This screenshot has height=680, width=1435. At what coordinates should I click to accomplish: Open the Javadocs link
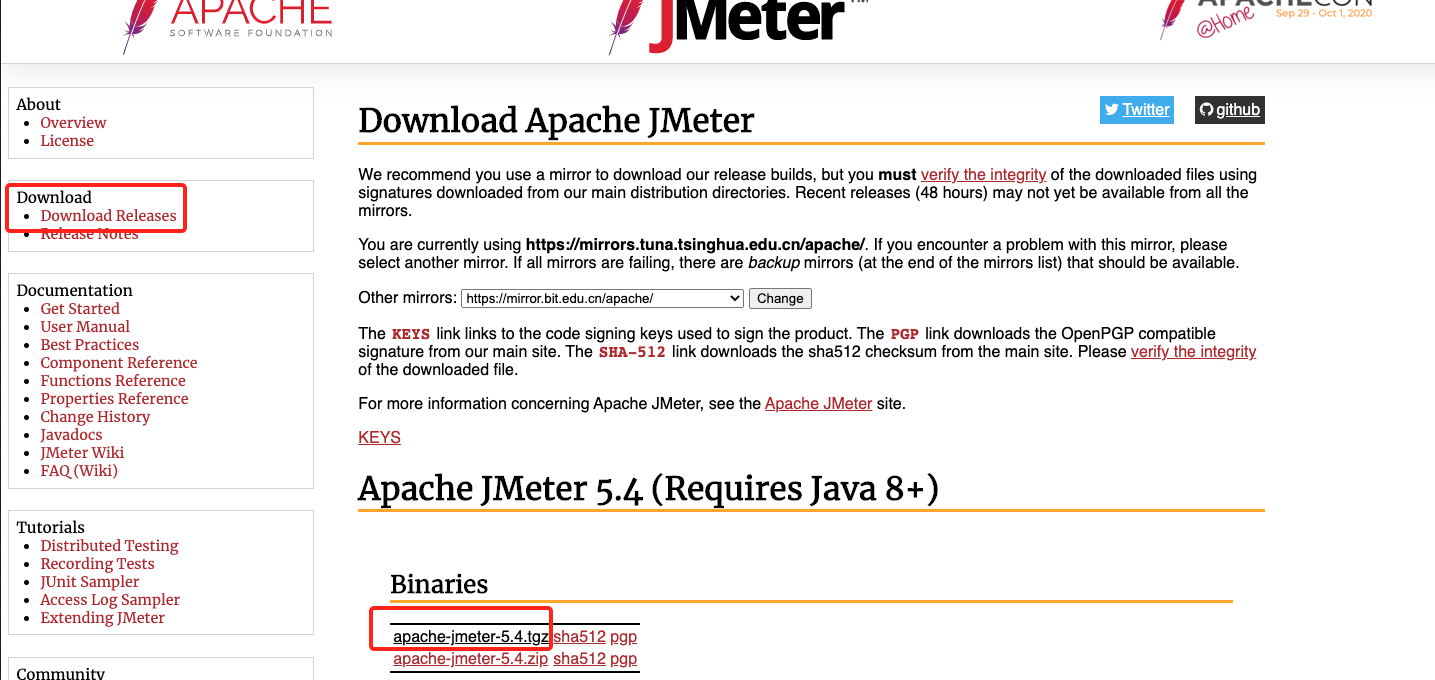pyautogui.click(x=71, y=435)
